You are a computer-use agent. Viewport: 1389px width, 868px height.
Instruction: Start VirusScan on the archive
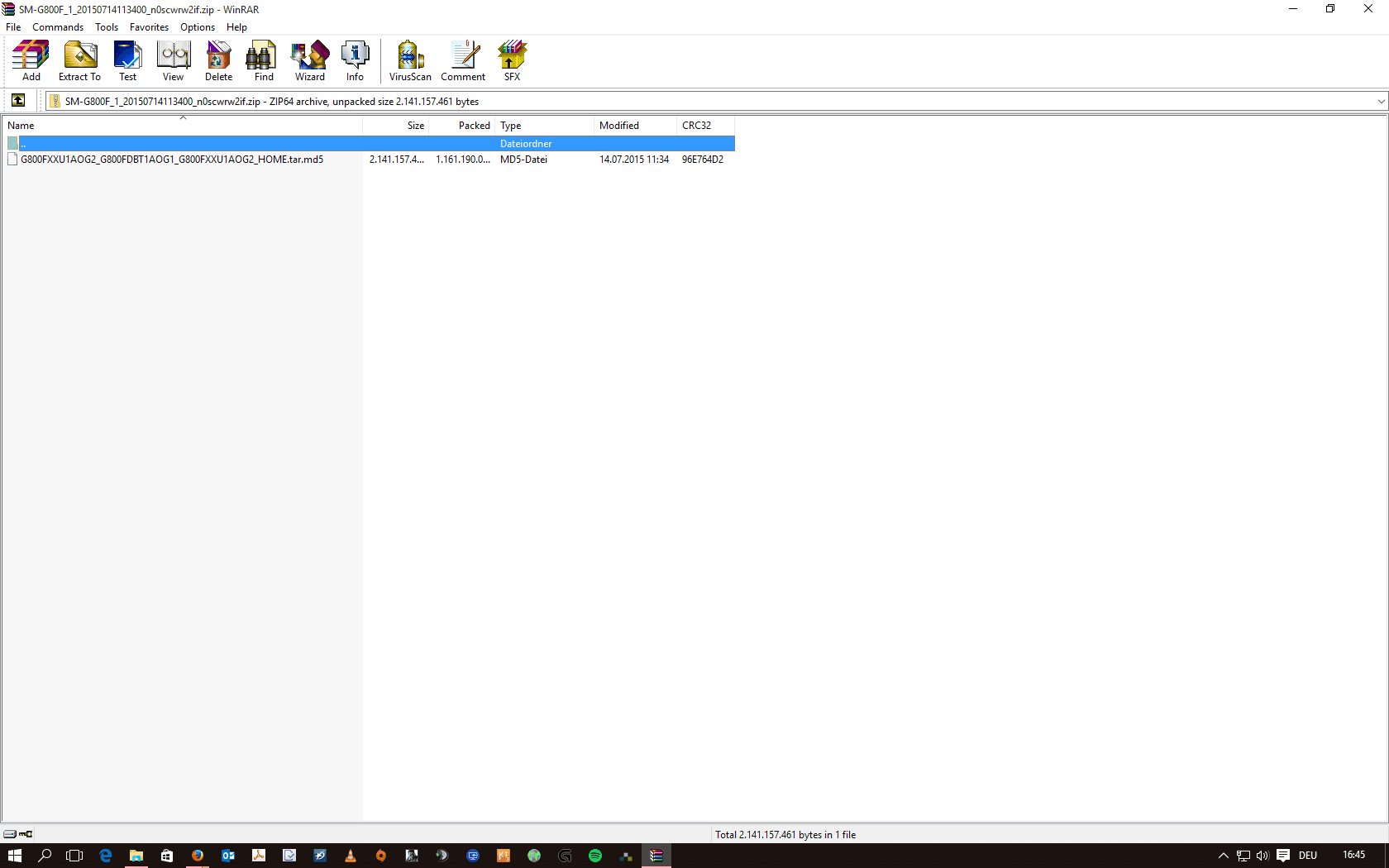410,61
